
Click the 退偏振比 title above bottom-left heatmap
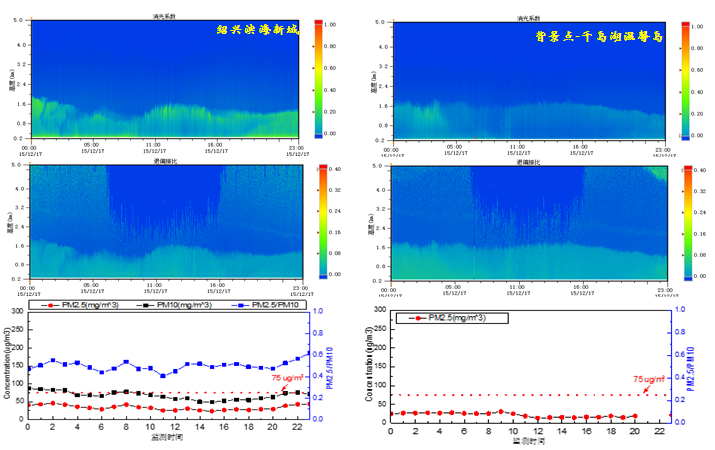tap(167, 159)
